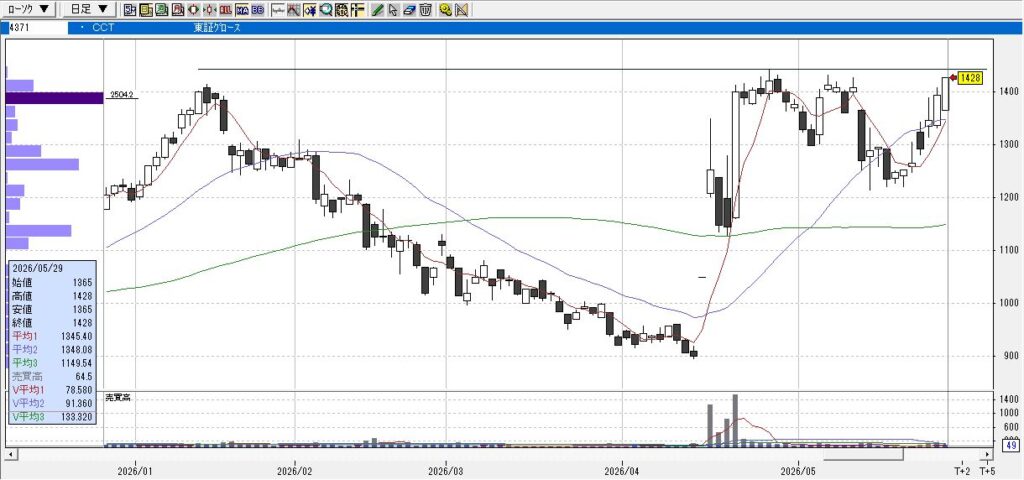This screenshot has height=480, width=1024.
Task: Click the 2026/05 date axis label
Action: [x=799, y=470]
